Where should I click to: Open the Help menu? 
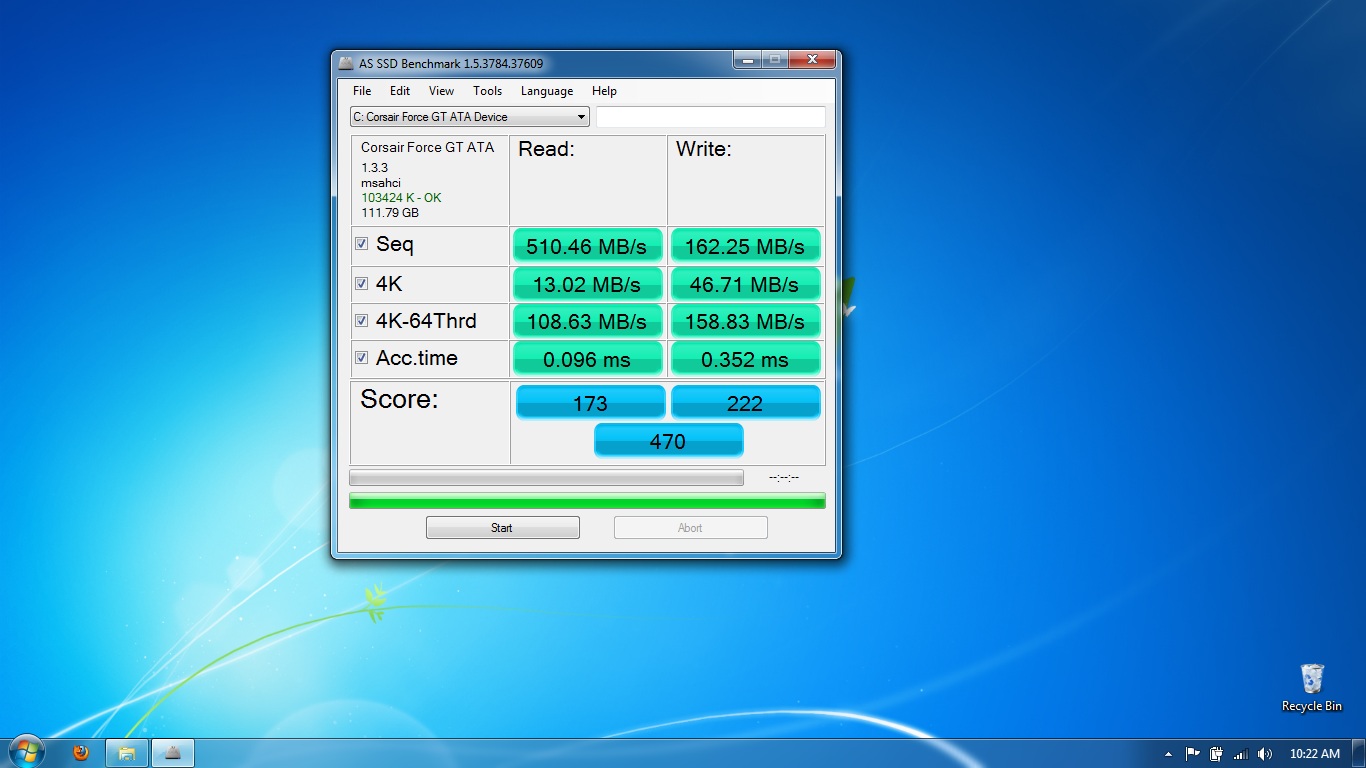[x=604, y=91]
